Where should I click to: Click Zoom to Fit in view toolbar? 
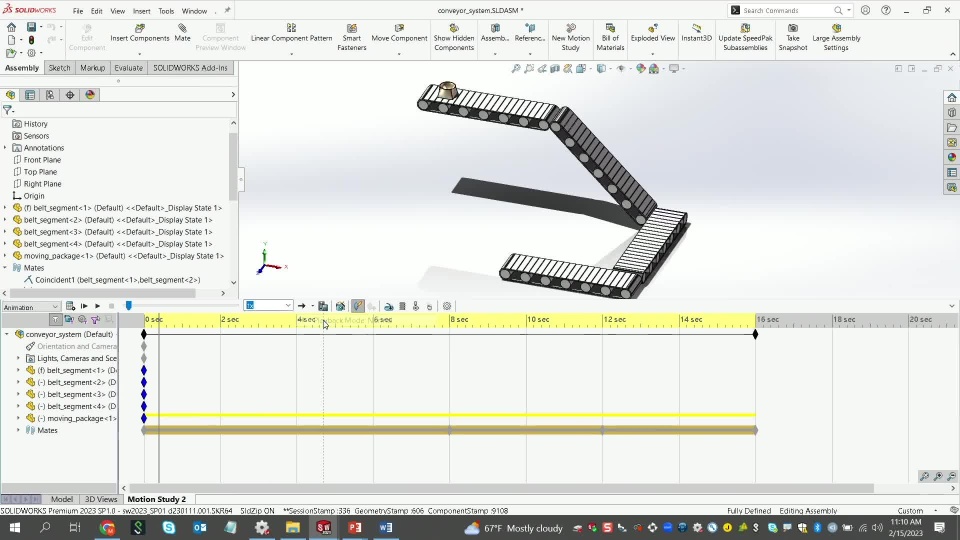click(x=516, y=69)
